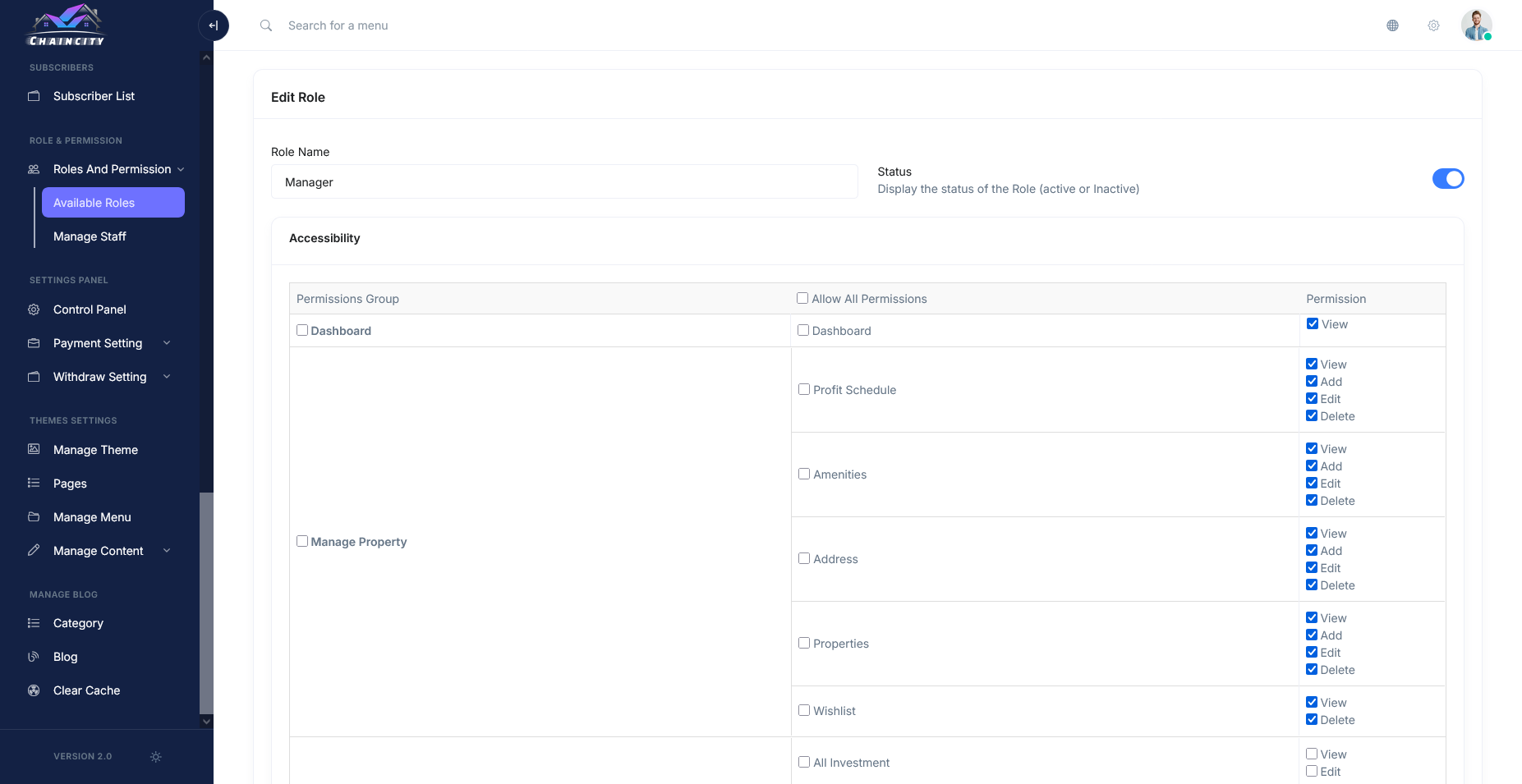1522x784 pixels.
Task: Click the Blog icon in sidebar
Action: (34, 657)
